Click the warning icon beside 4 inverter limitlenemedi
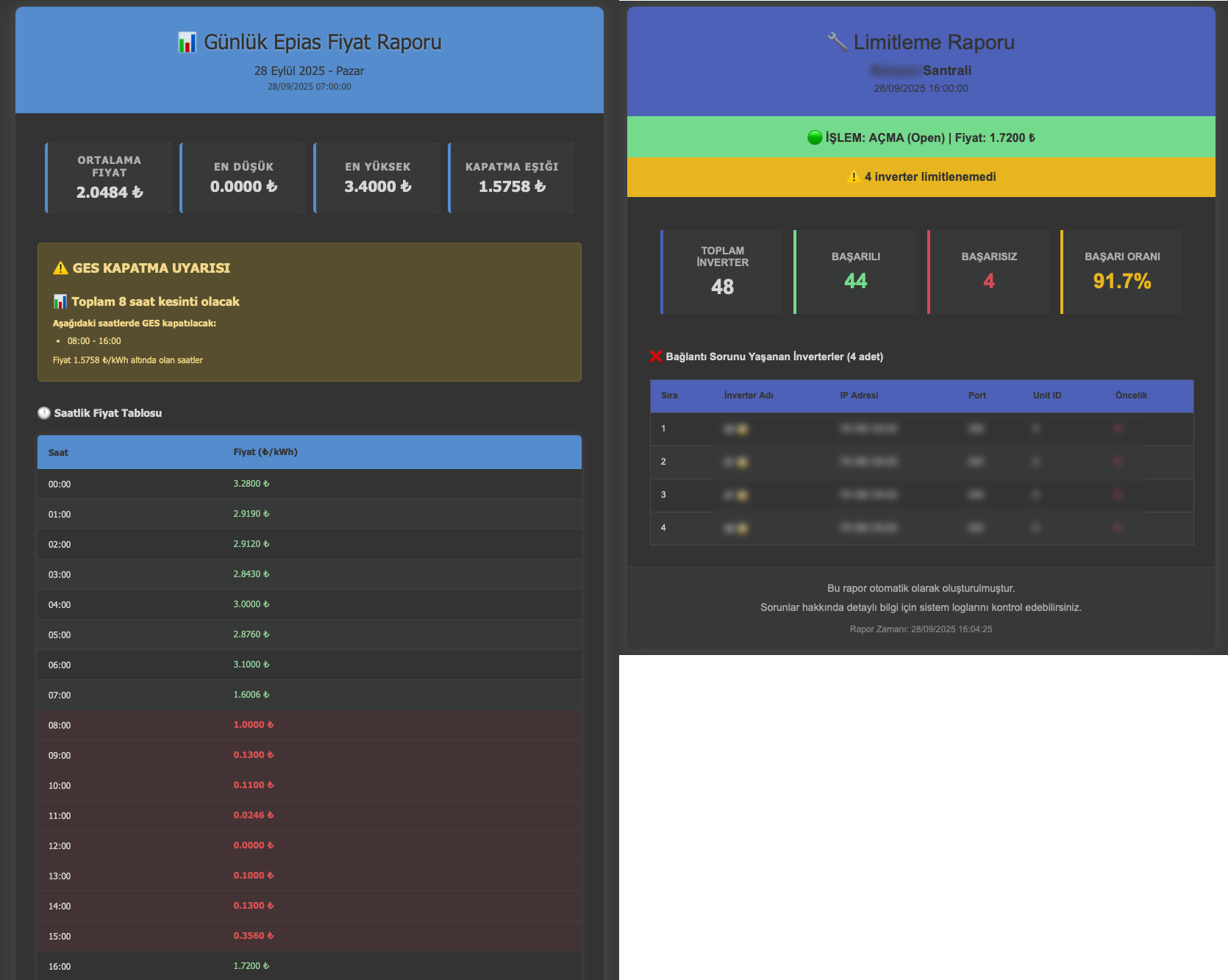 pyautogui.click(x=854, y=177)
